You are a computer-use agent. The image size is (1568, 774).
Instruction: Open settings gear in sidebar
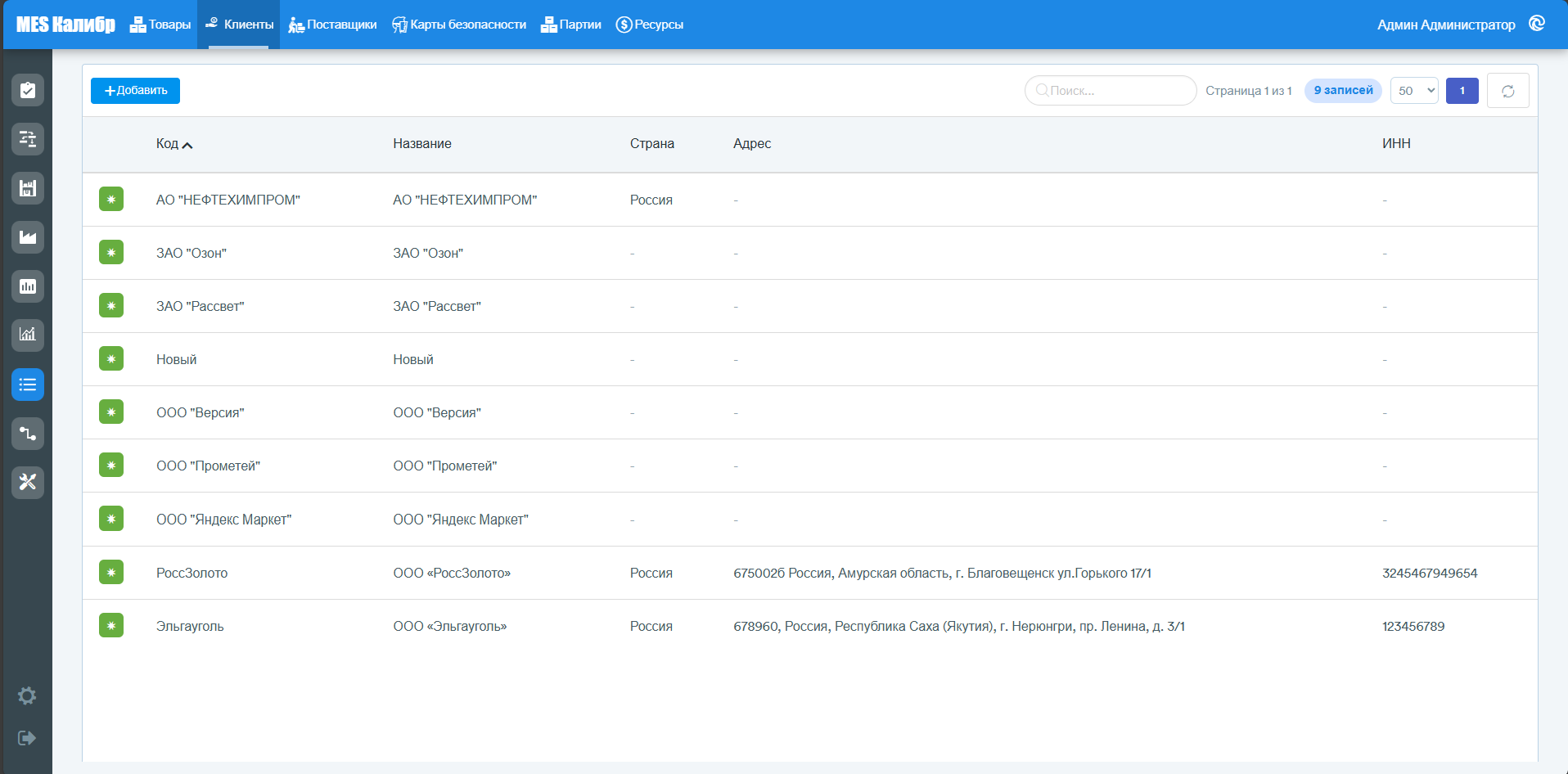point(27,695)
